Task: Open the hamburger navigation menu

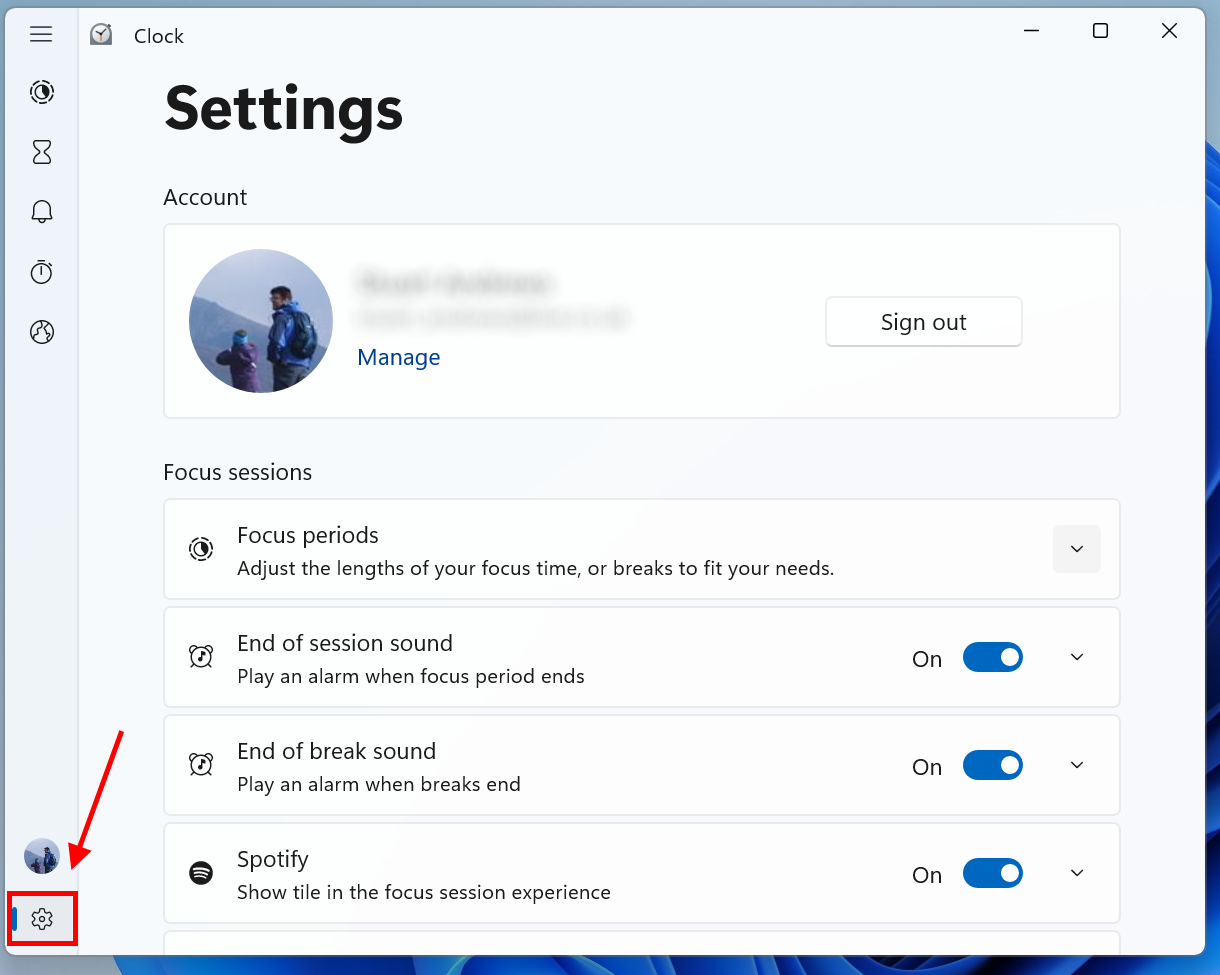Action: point(41,35)
